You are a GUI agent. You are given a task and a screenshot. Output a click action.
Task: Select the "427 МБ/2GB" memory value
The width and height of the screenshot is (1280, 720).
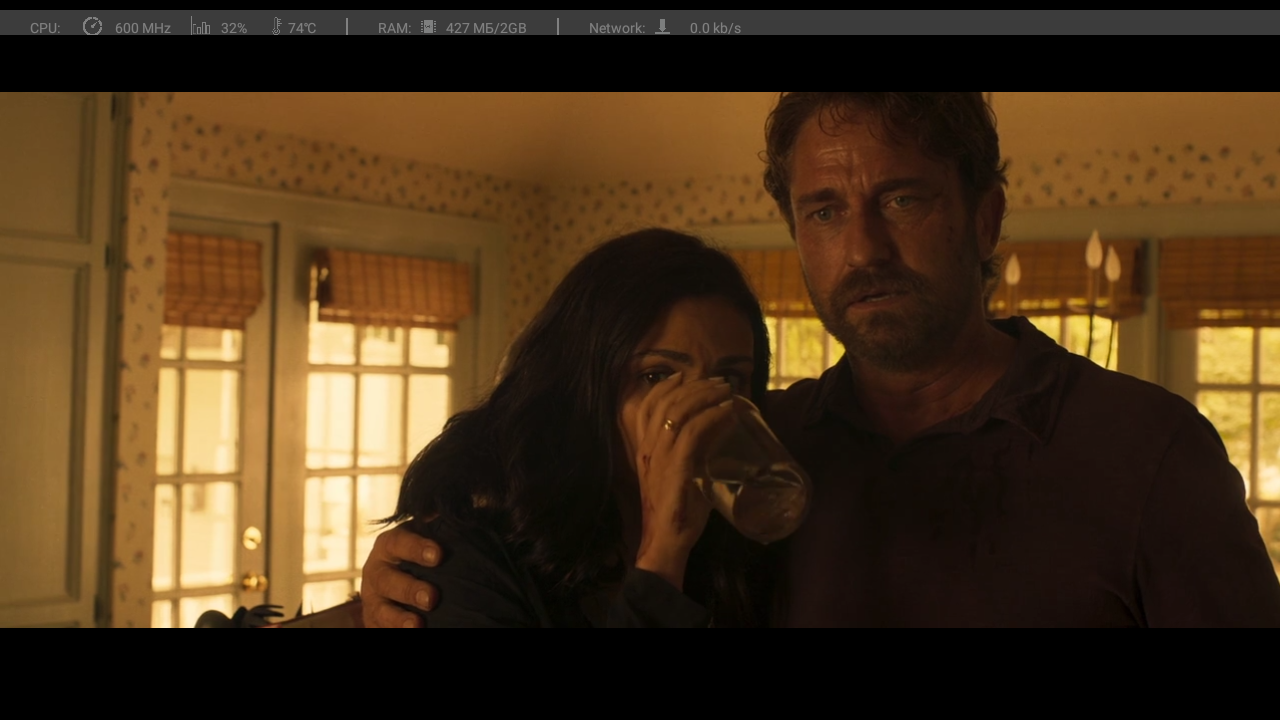tap(486, 28)
